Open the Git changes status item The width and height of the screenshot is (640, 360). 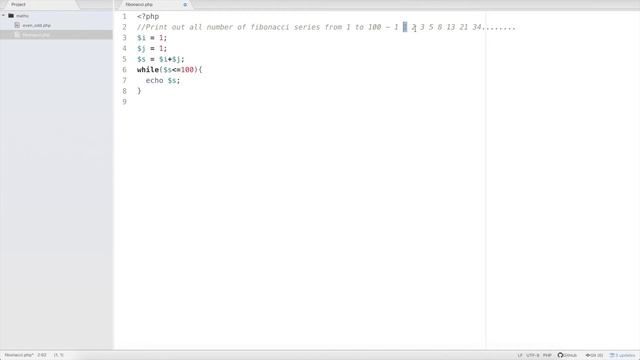point(594,355)
